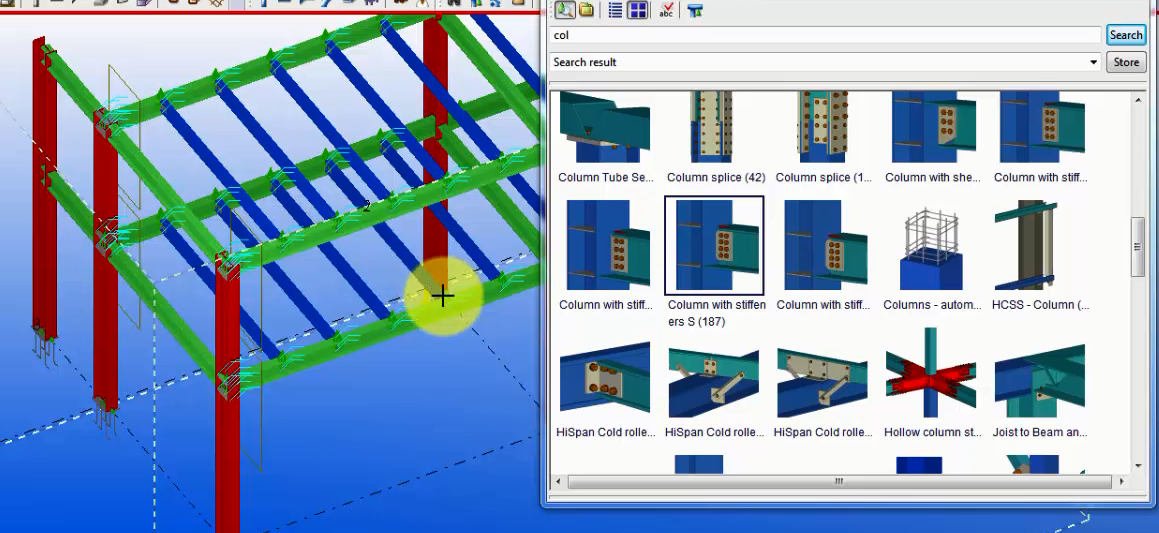Click the Store button
The image size is (1159, 533).
(x=1126, y=62)
